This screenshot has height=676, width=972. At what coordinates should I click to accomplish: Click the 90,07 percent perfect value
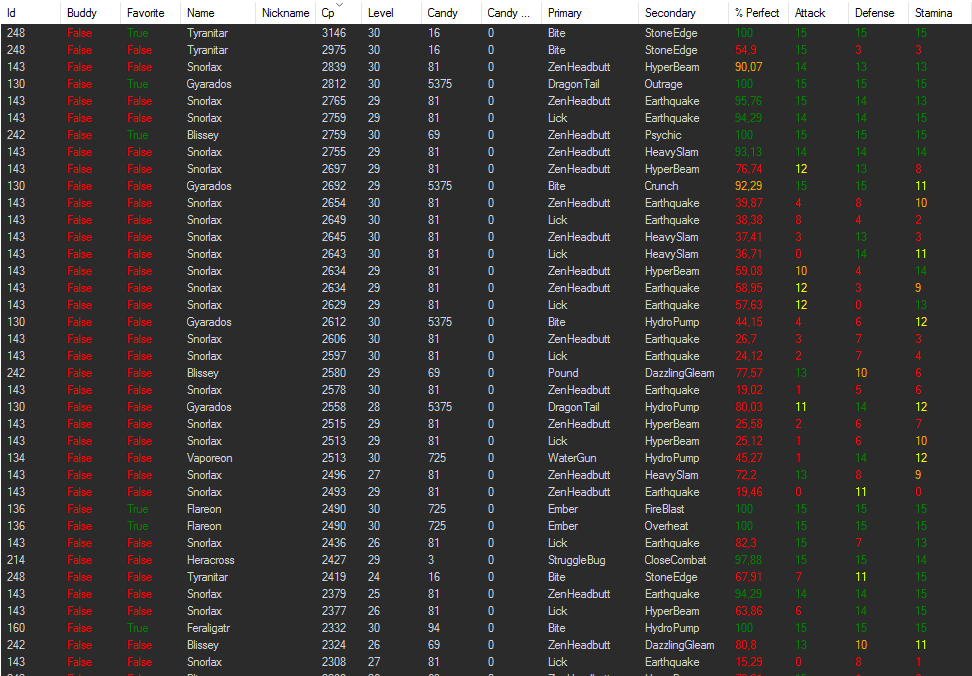[x=749, y=67]
